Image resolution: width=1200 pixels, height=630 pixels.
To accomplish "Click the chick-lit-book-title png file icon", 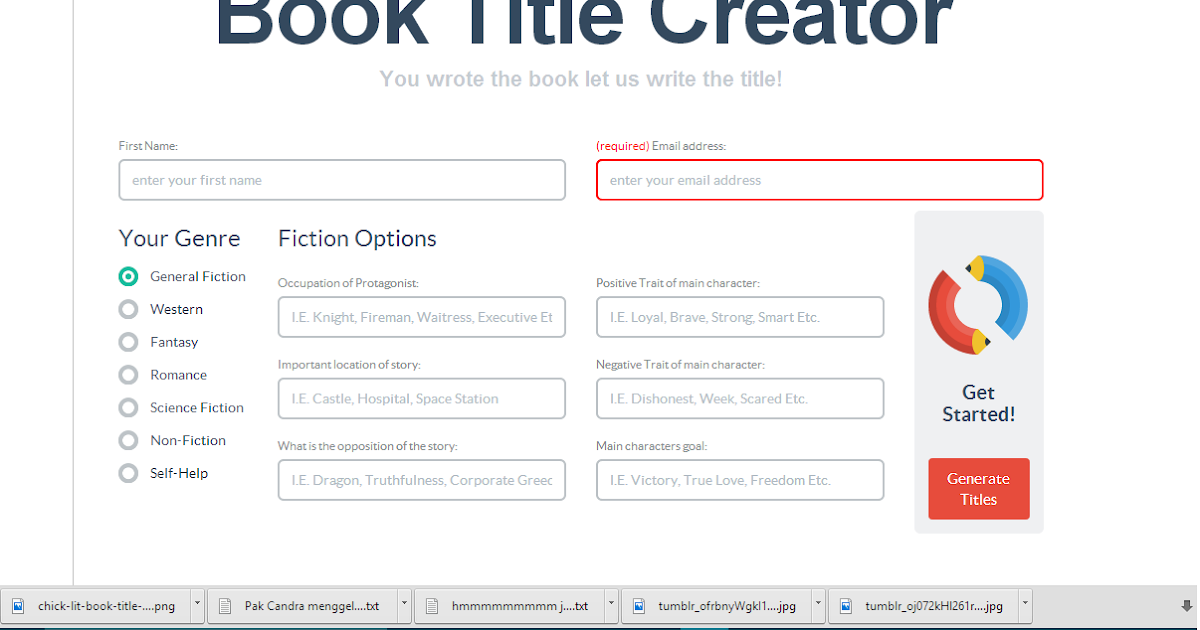I will [x=18, y=606].
